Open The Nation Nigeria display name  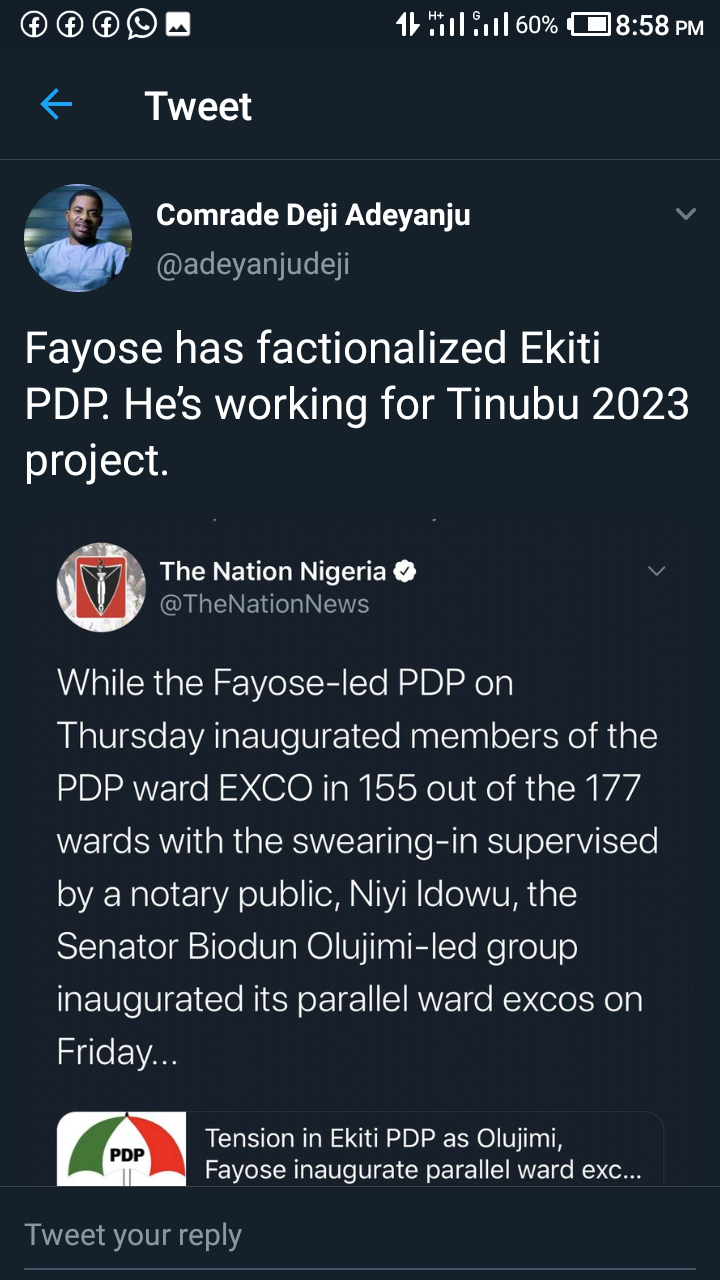[x=272, y=571]
